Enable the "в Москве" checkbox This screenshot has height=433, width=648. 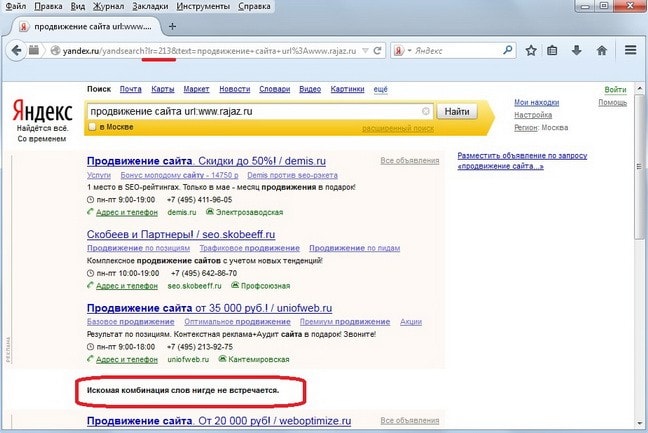93,127
